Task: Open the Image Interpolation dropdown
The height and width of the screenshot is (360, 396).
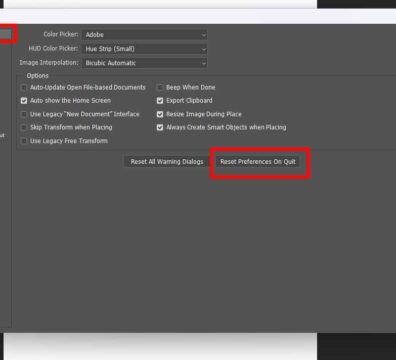Action: click(x=144, y=63)
